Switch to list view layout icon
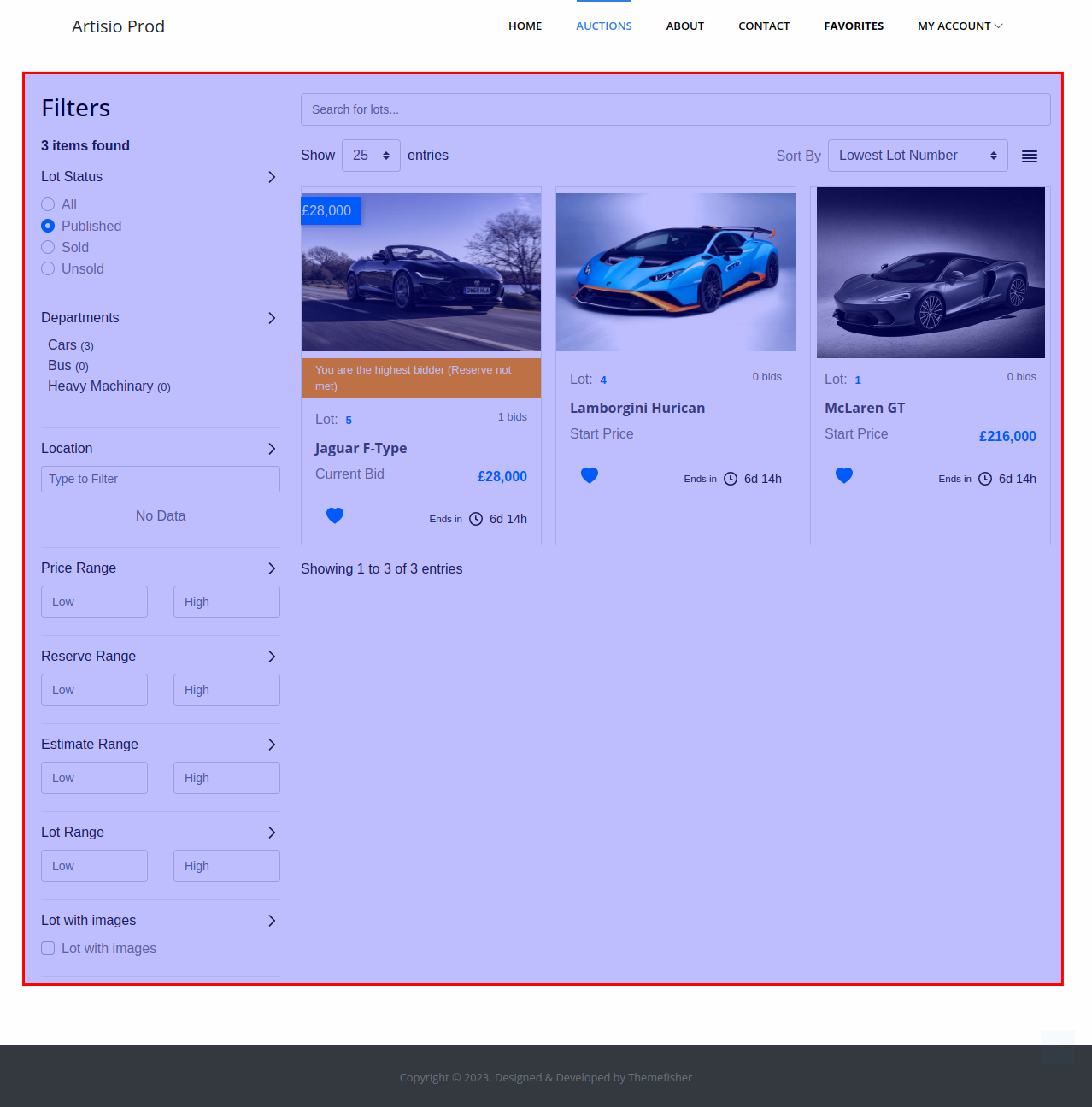Viewport: 1092px width, 1107px height. point(1030,156)
